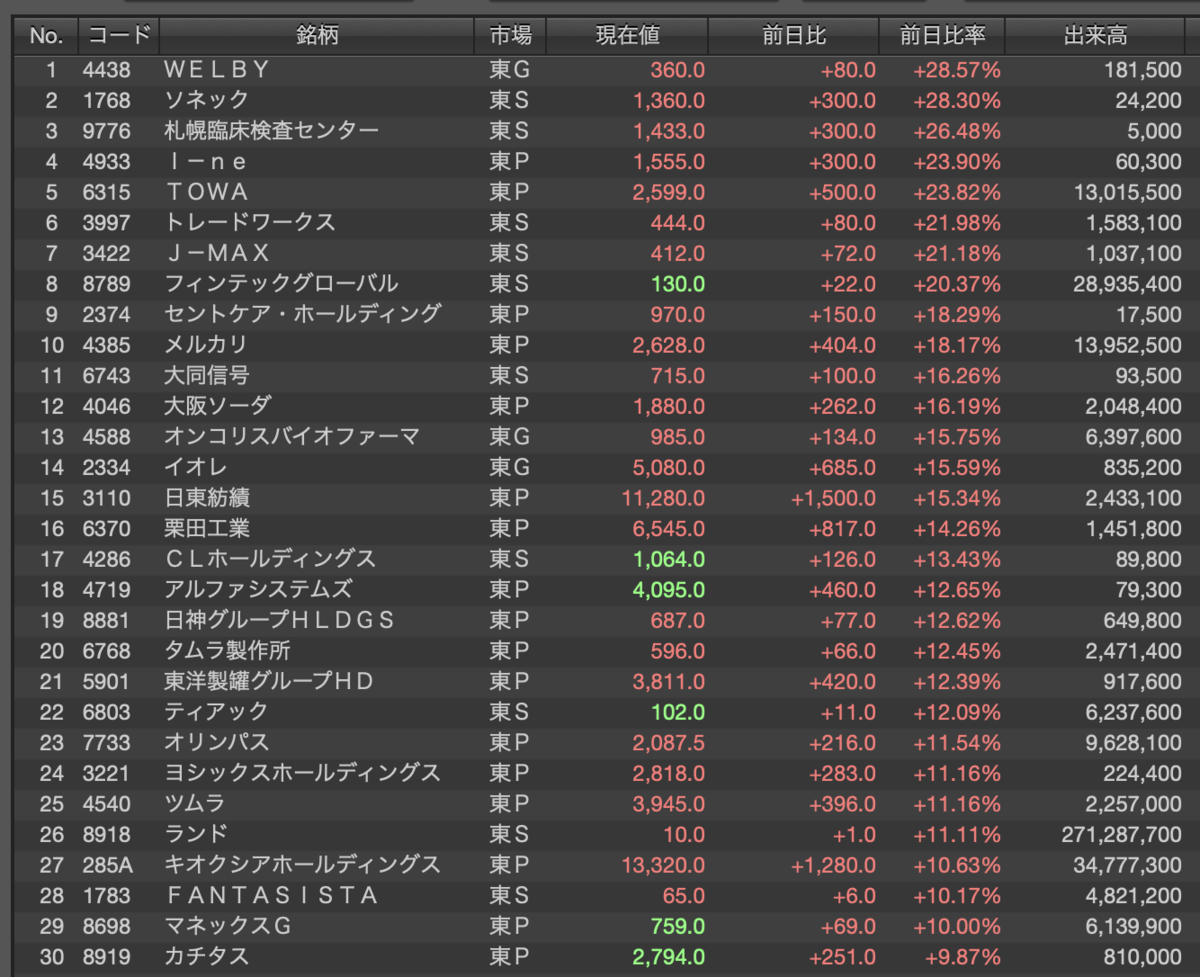Screen dimensions: 1200x977
Task: Click change rate +28.57%
Action: [956, 70]
